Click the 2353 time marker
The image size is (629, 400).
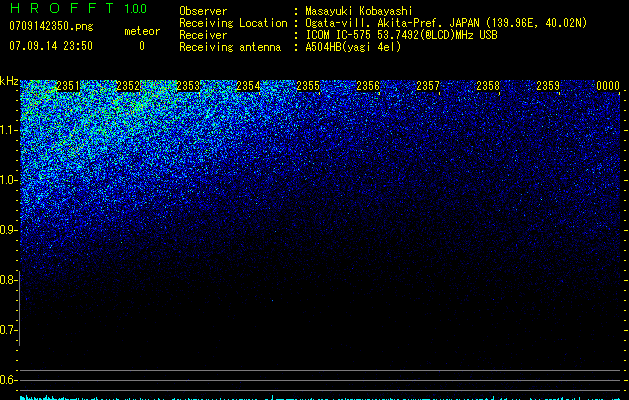pyautogui.click(x=188, y=86)
